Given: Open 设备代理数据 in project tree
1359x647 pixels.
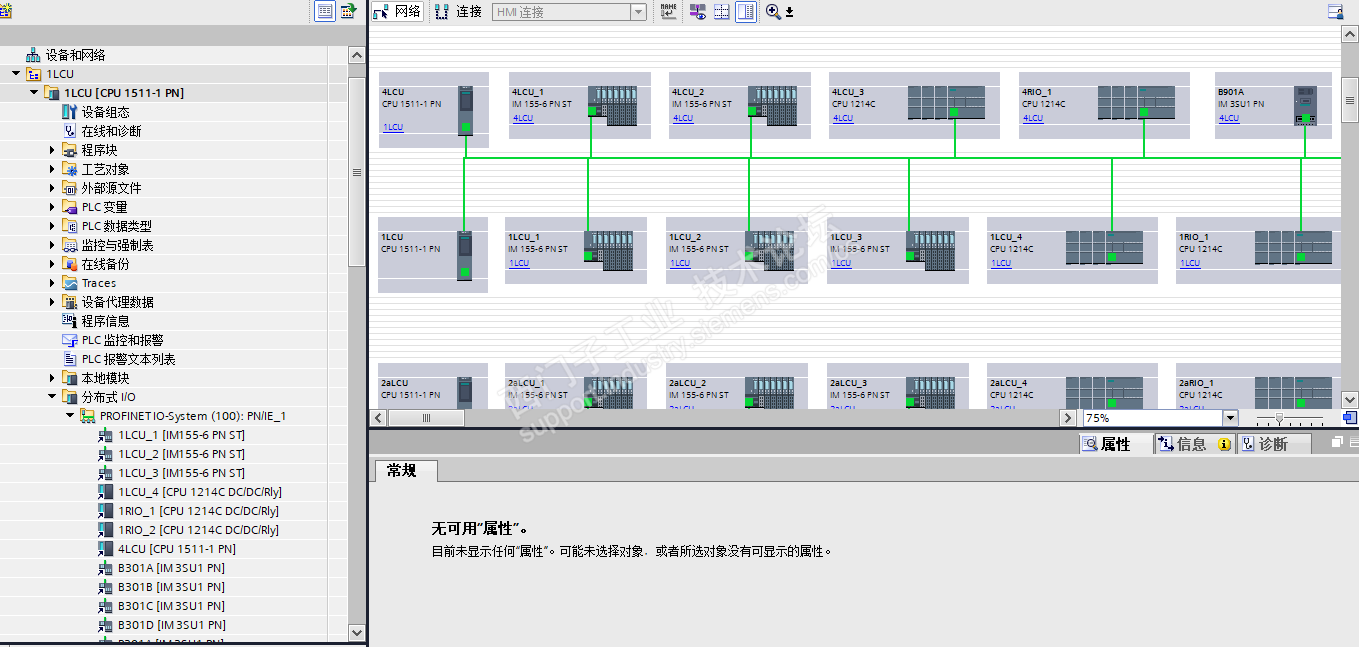Looking at the screenshot, I should [117, 302].
